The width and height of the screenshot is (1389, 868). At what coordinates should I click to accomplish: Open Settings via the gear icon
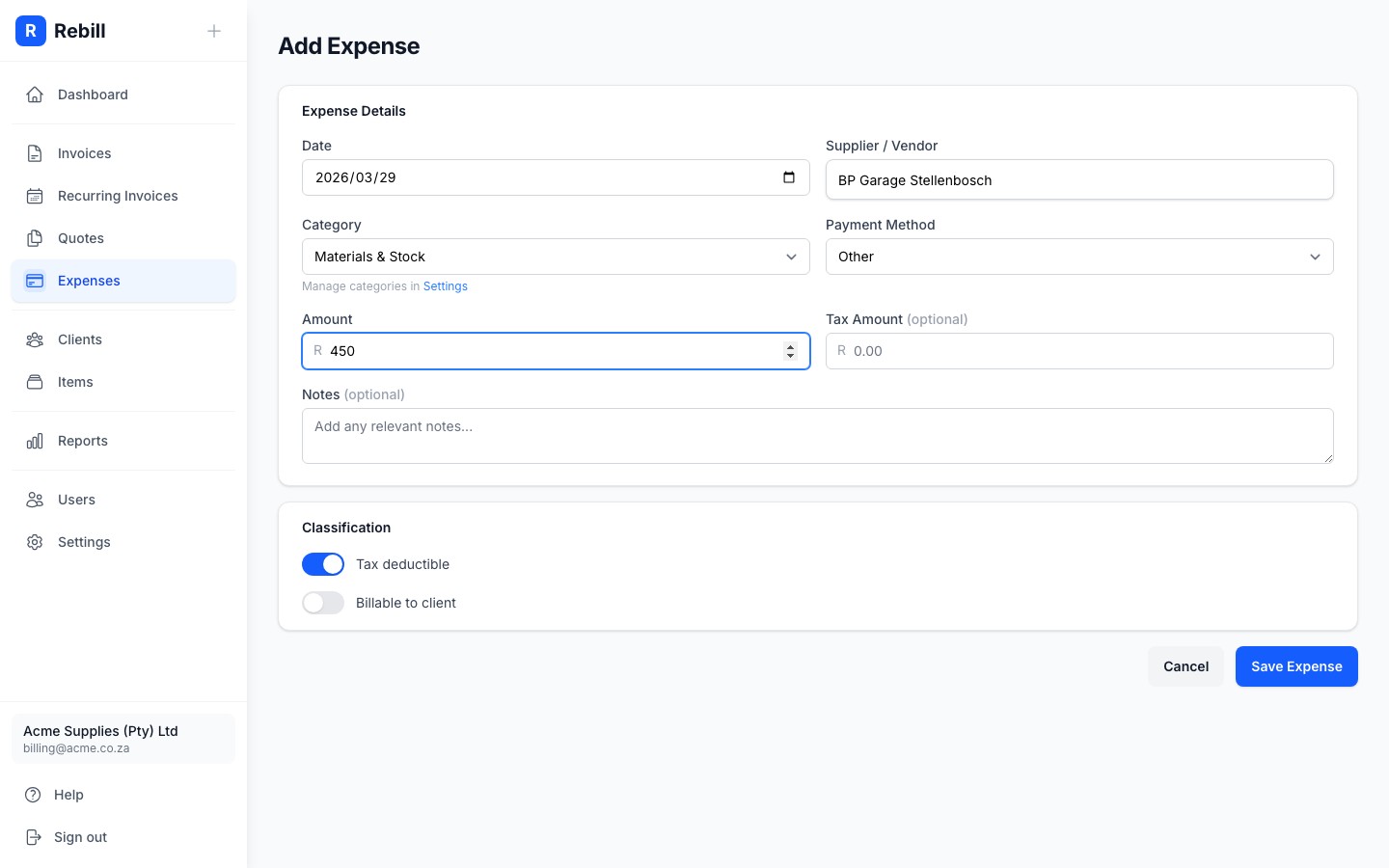tap(35, 542)
